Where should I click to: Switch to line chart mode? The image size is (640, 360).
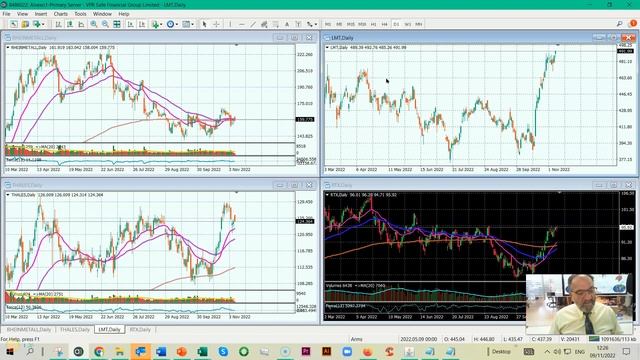(x=81, y=24)
